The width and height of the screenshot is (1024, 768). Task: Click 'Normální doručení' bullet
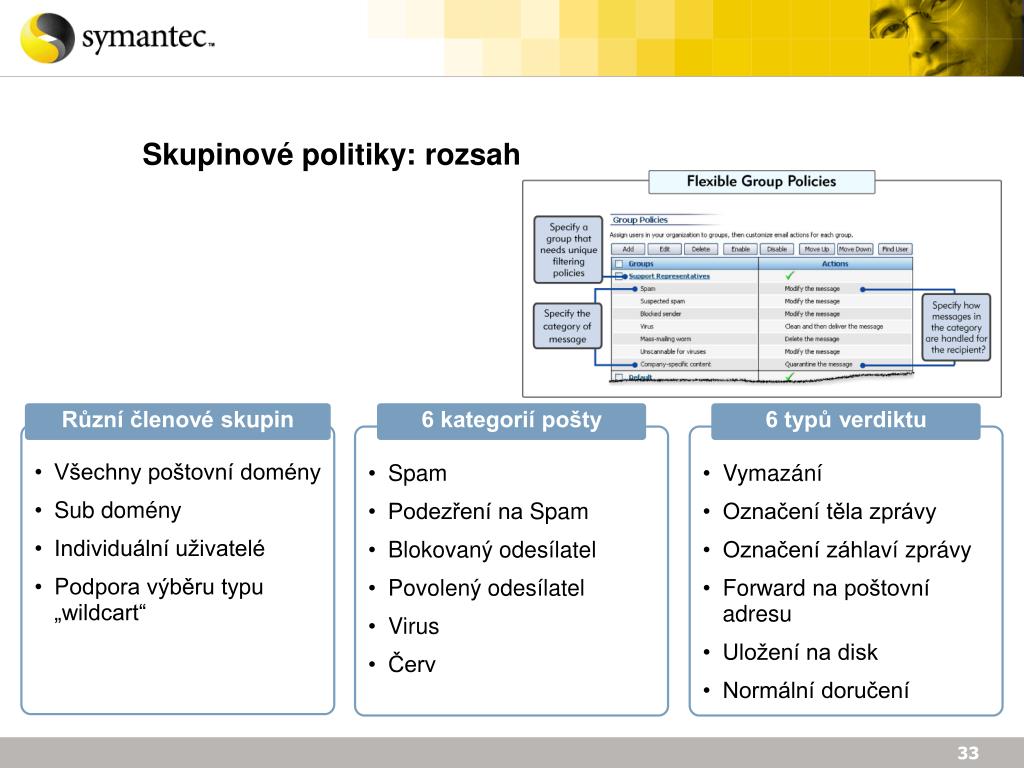tap(816, 690)
